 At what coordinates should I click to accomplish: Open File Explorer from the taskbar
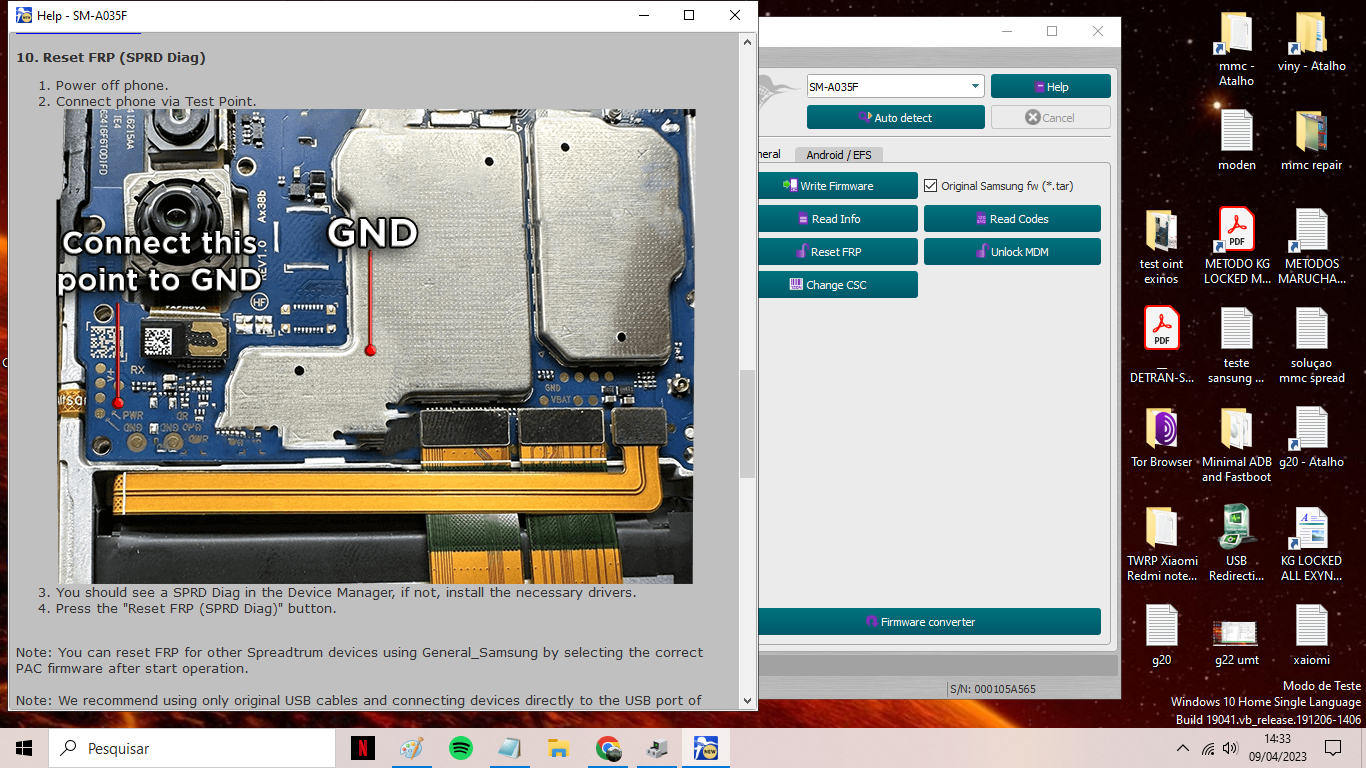tap(558, 748)
